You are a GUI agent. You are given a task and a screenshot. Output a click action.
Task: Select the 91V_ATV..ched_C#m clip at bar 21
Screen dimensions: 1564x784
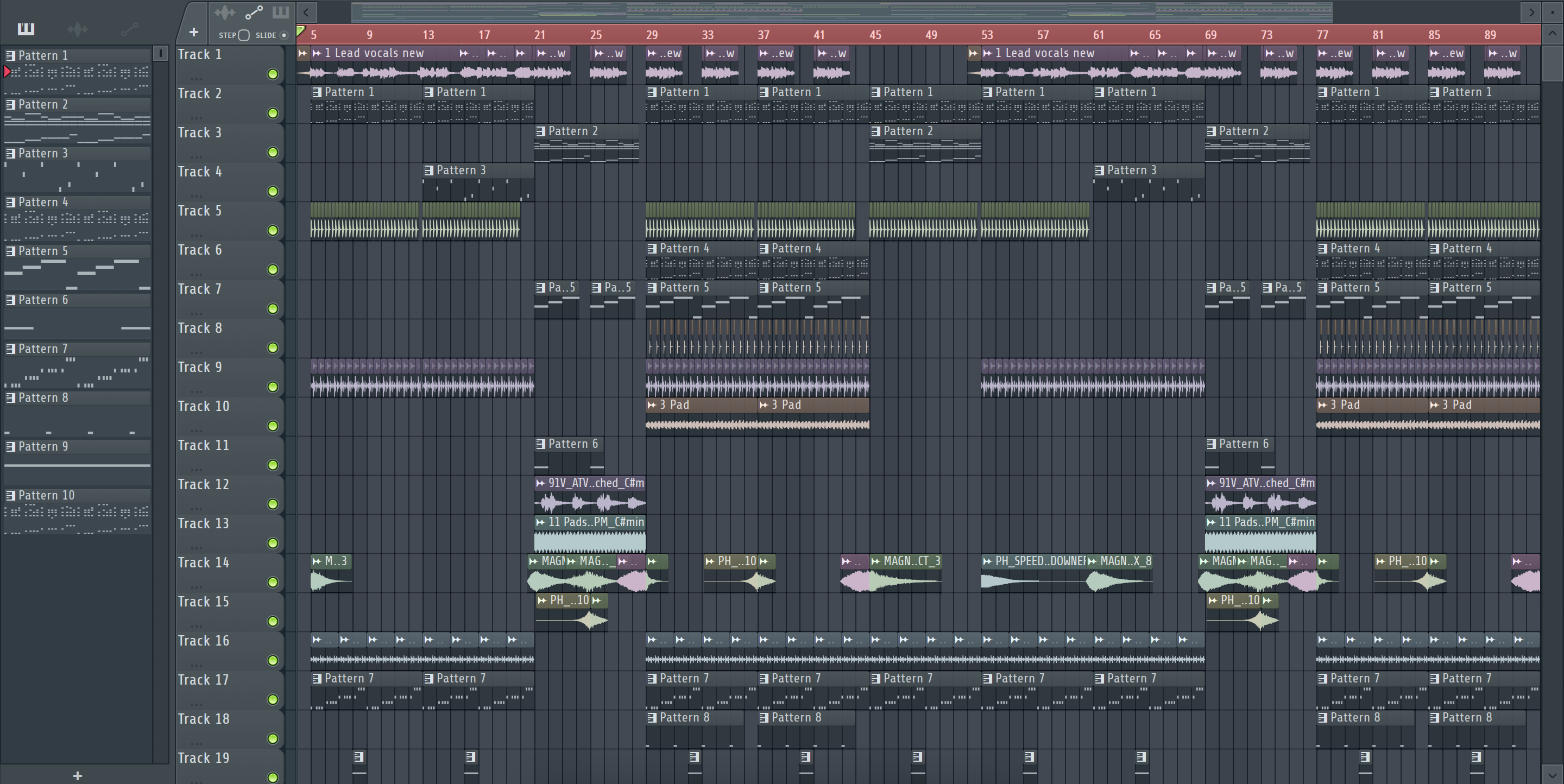[590, 495]
